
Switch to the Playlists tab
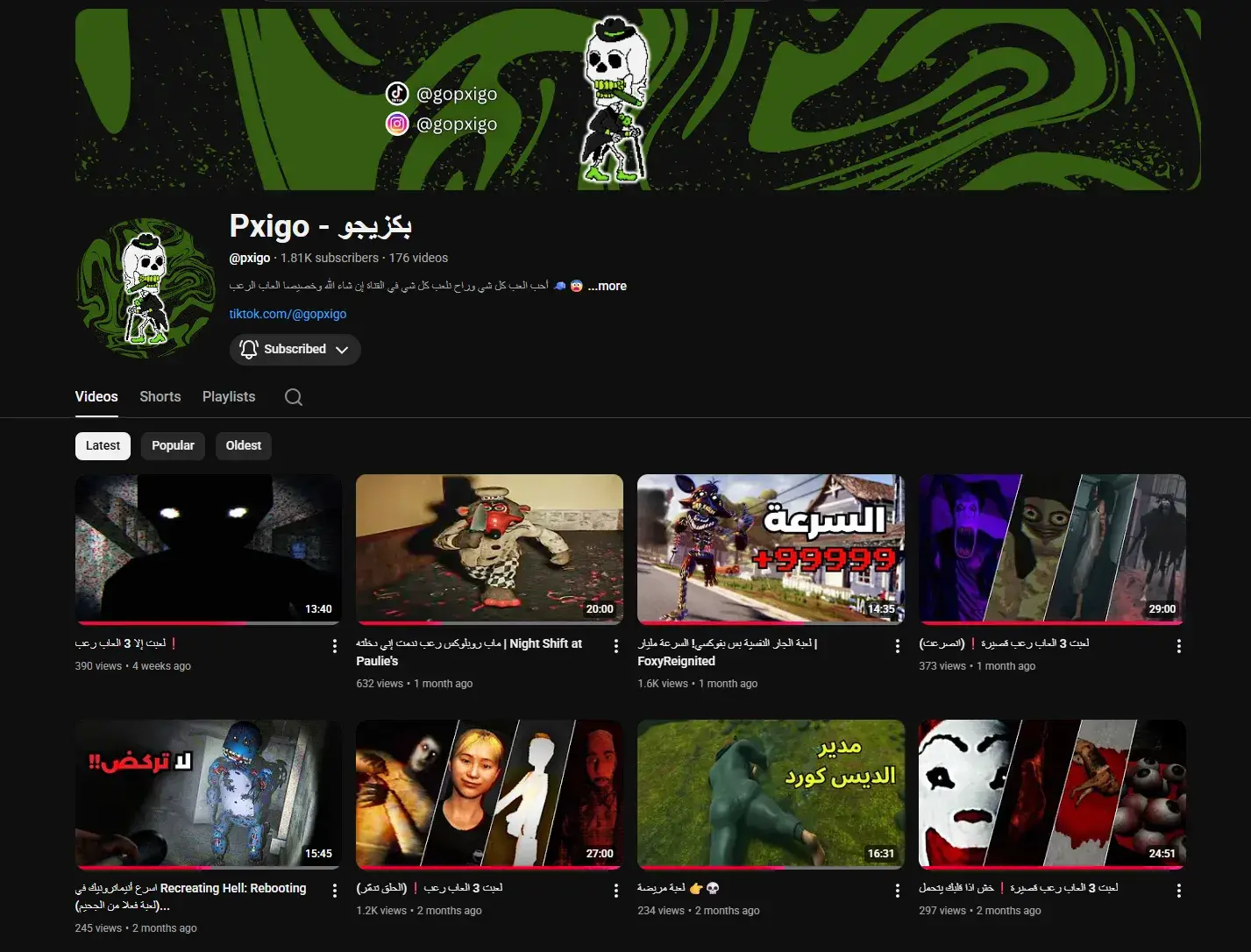tap(228, 396)
